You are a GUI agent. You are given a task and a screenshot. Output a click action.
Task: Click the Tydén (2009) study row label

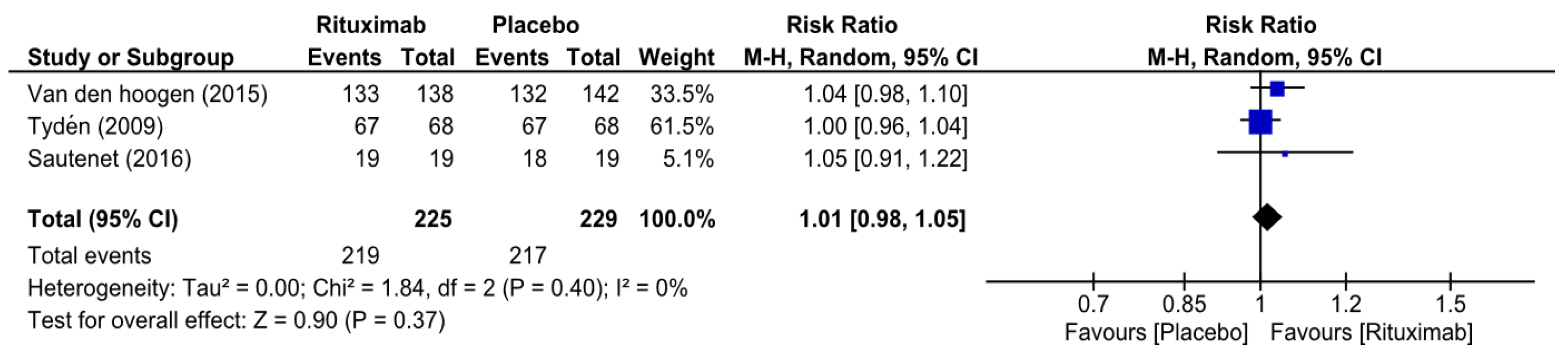[x=96, y=126]
